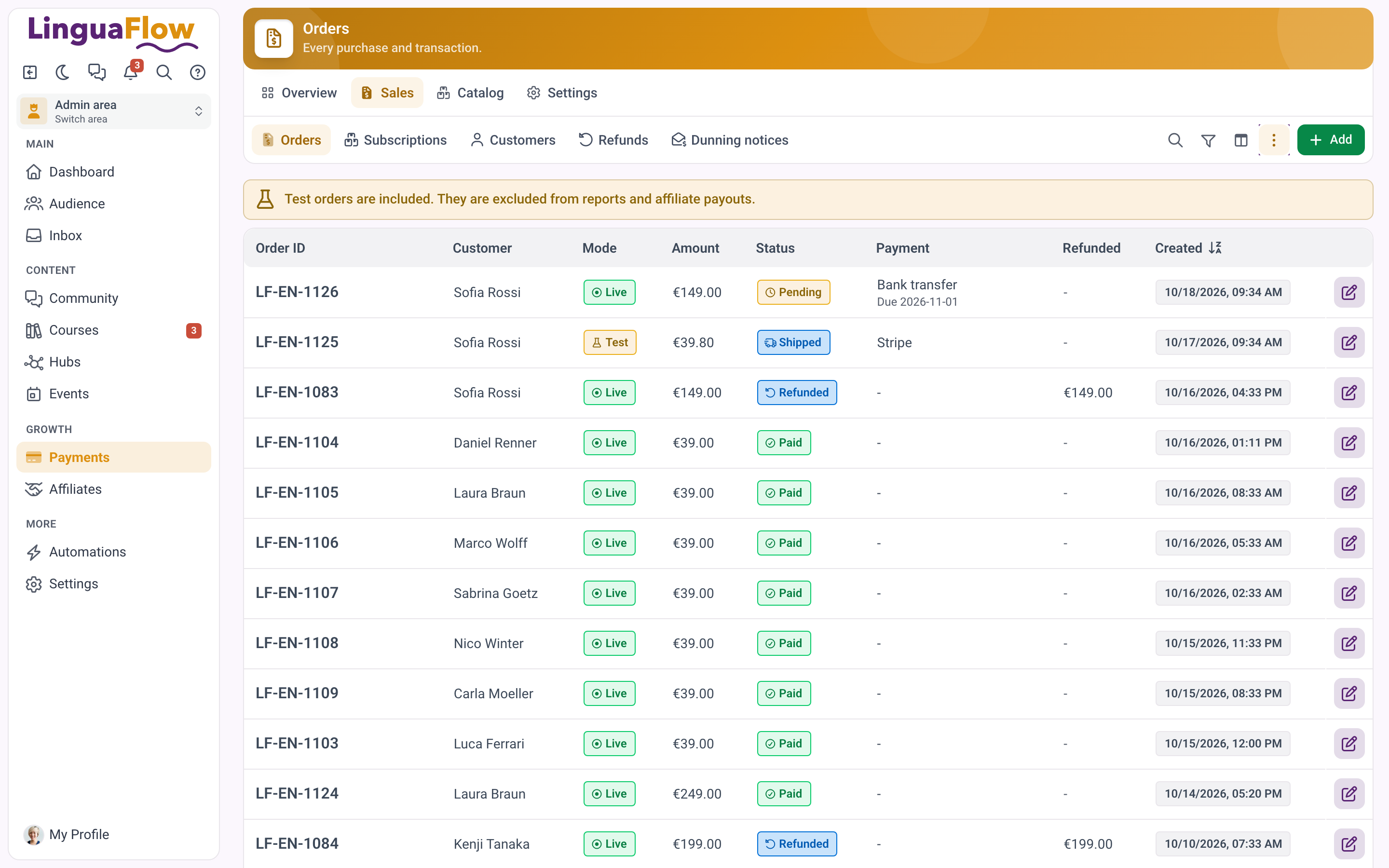
Task: Open My Profile avatar link
Action: point(67,834)
